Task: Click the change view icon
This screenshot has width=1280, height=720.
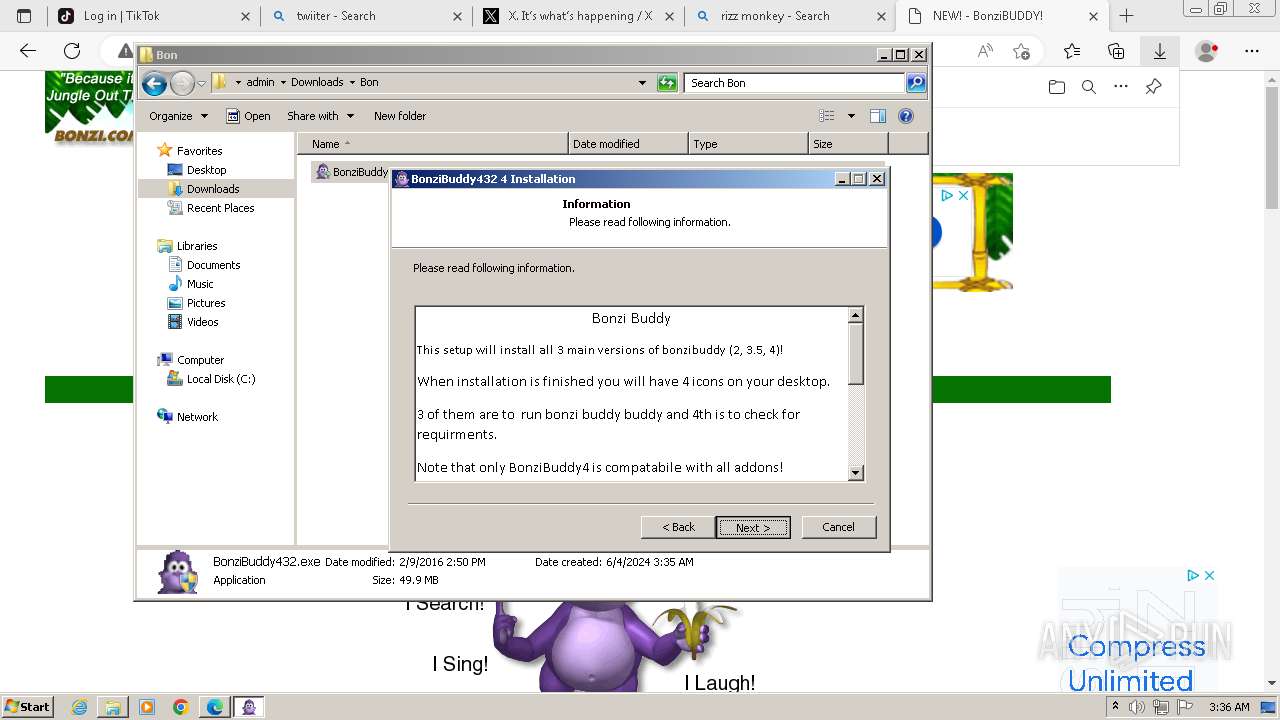Action: (x=827, y=116)
